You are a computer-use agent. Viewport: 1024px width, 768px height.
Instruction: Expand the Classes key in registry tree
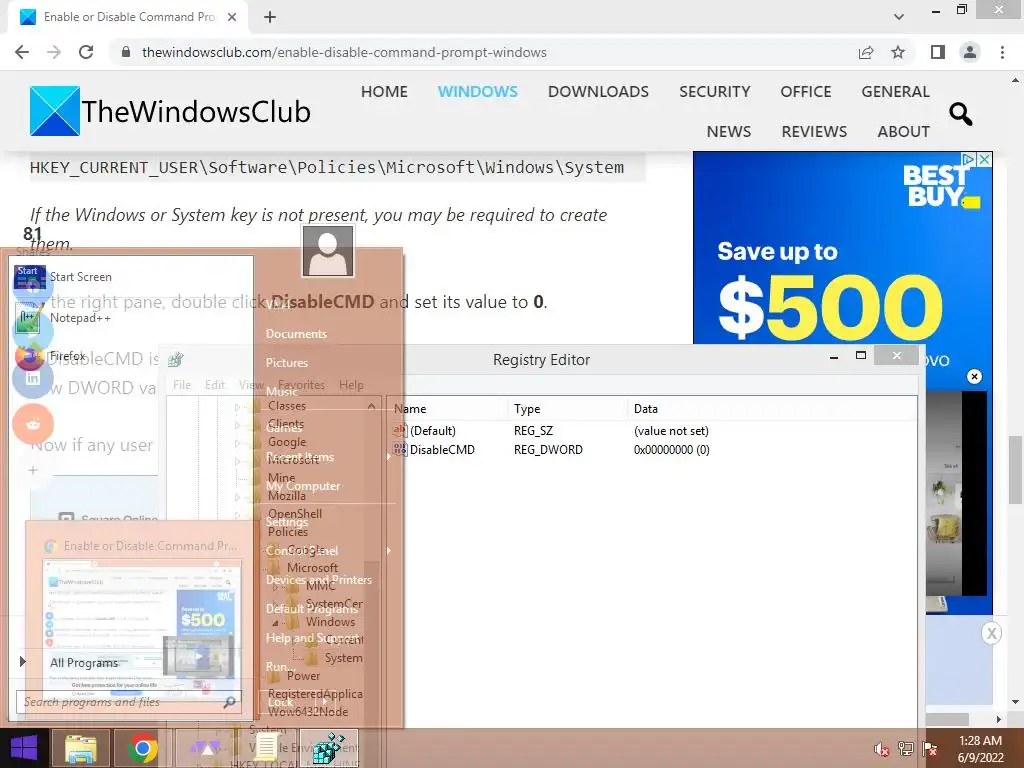pos(237,407)
